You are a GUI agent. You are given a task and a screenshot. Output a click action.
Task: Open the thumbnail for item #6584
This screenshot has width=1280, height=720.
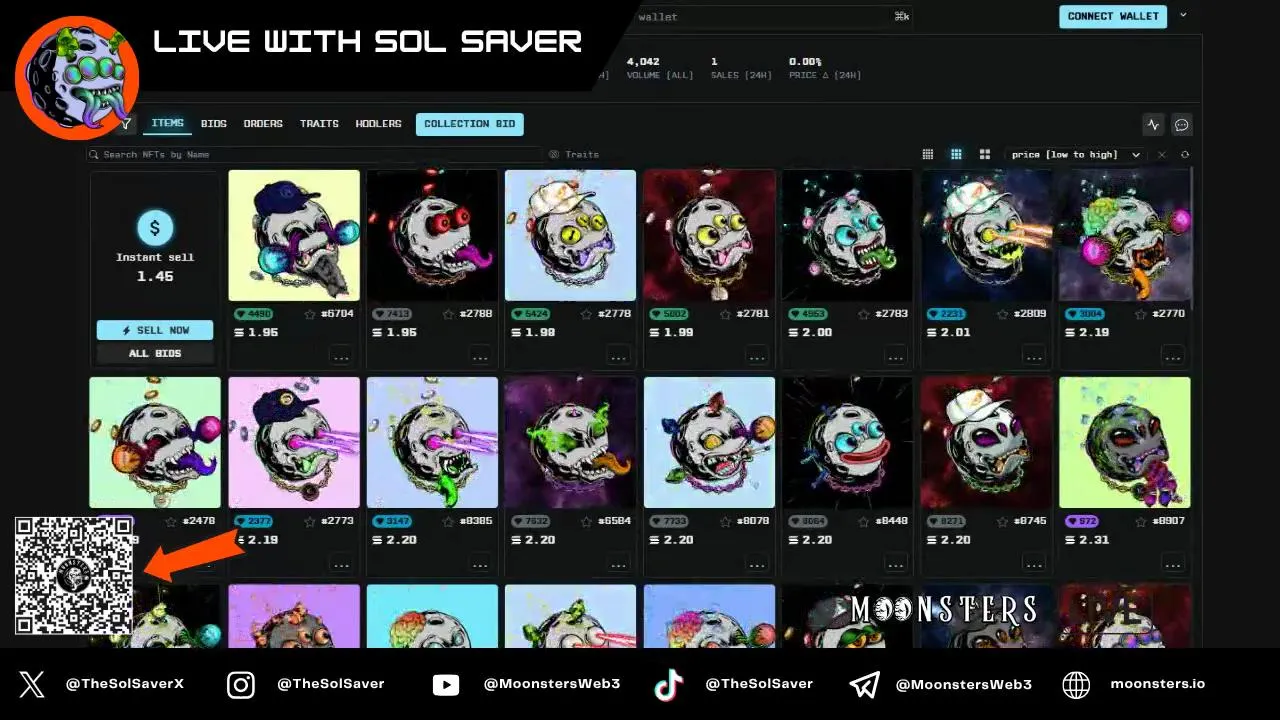(x=570, y=442)
